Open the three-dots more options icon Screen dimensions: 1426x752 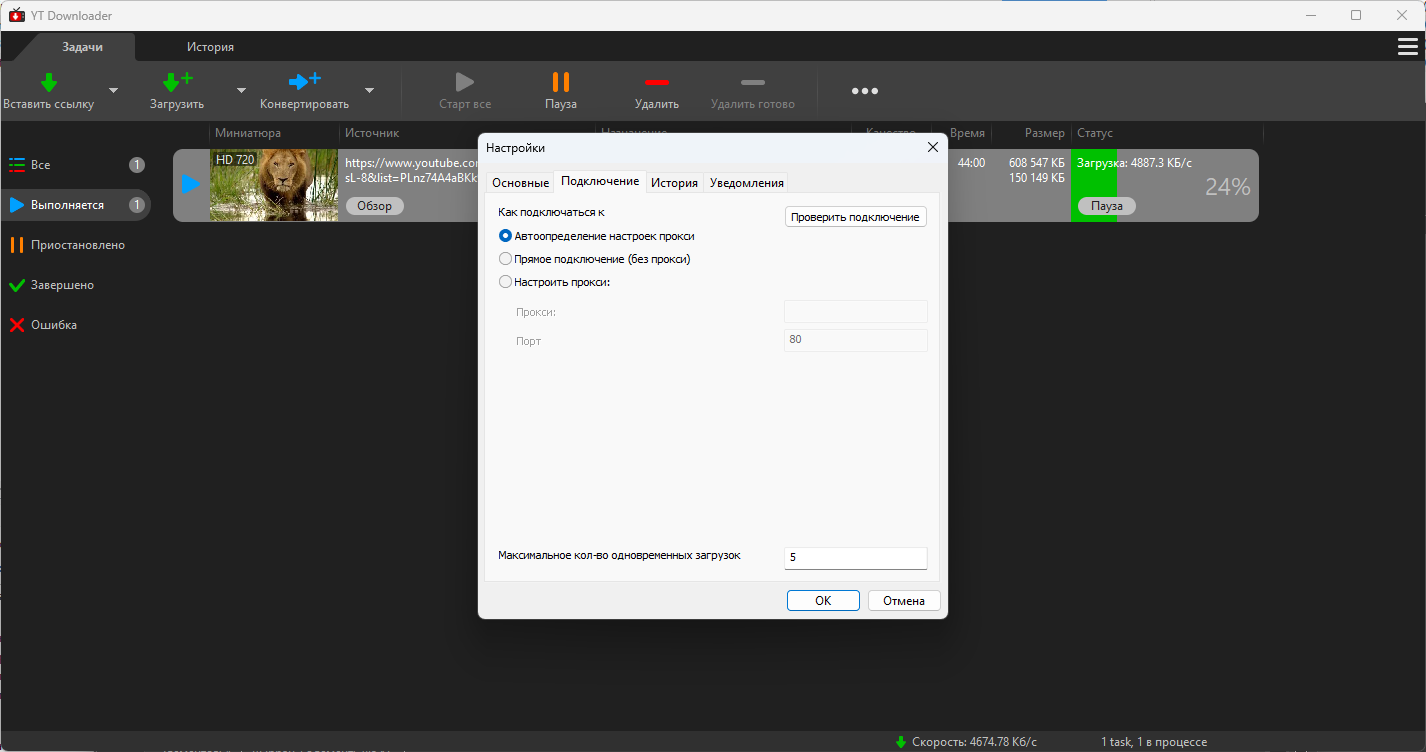click(x=865, y=91)
